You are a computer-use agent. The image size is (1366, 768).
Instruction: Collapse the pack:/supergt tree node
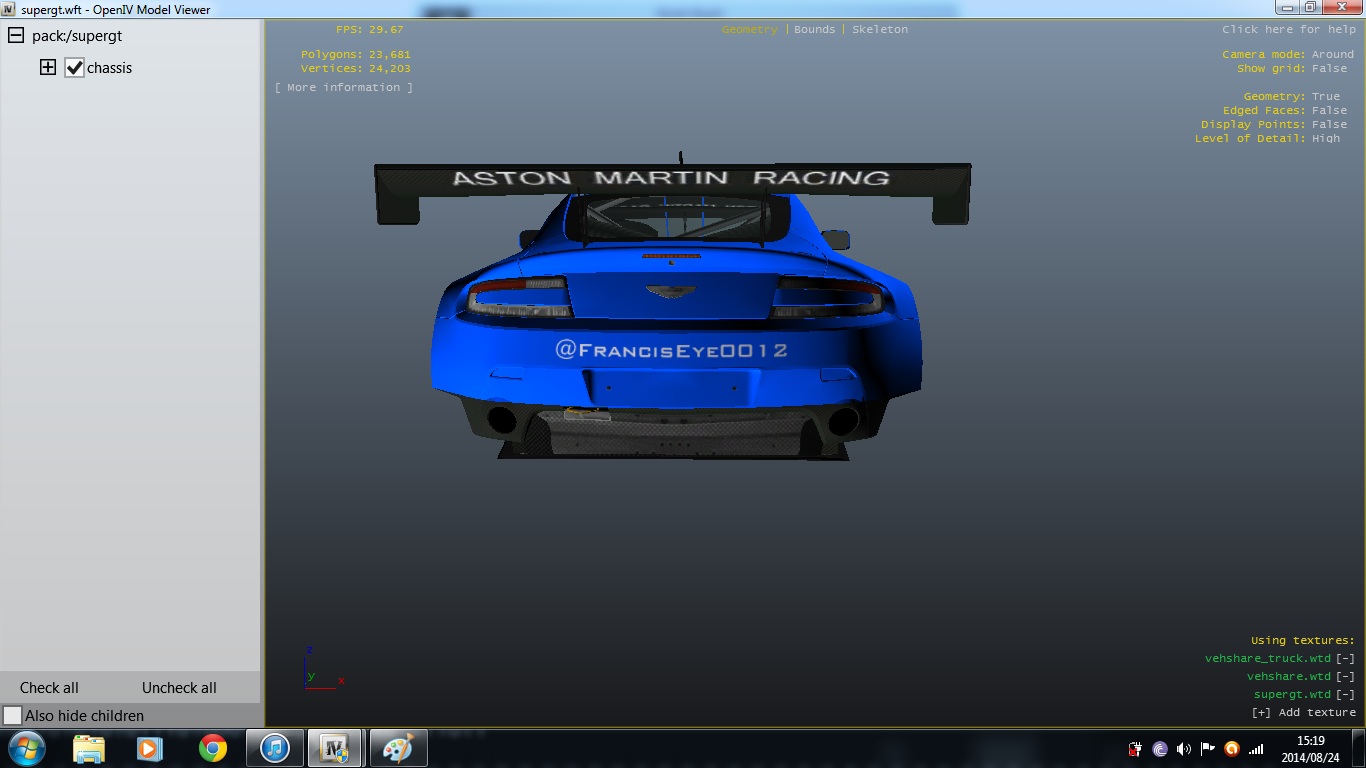pos(16,36)
